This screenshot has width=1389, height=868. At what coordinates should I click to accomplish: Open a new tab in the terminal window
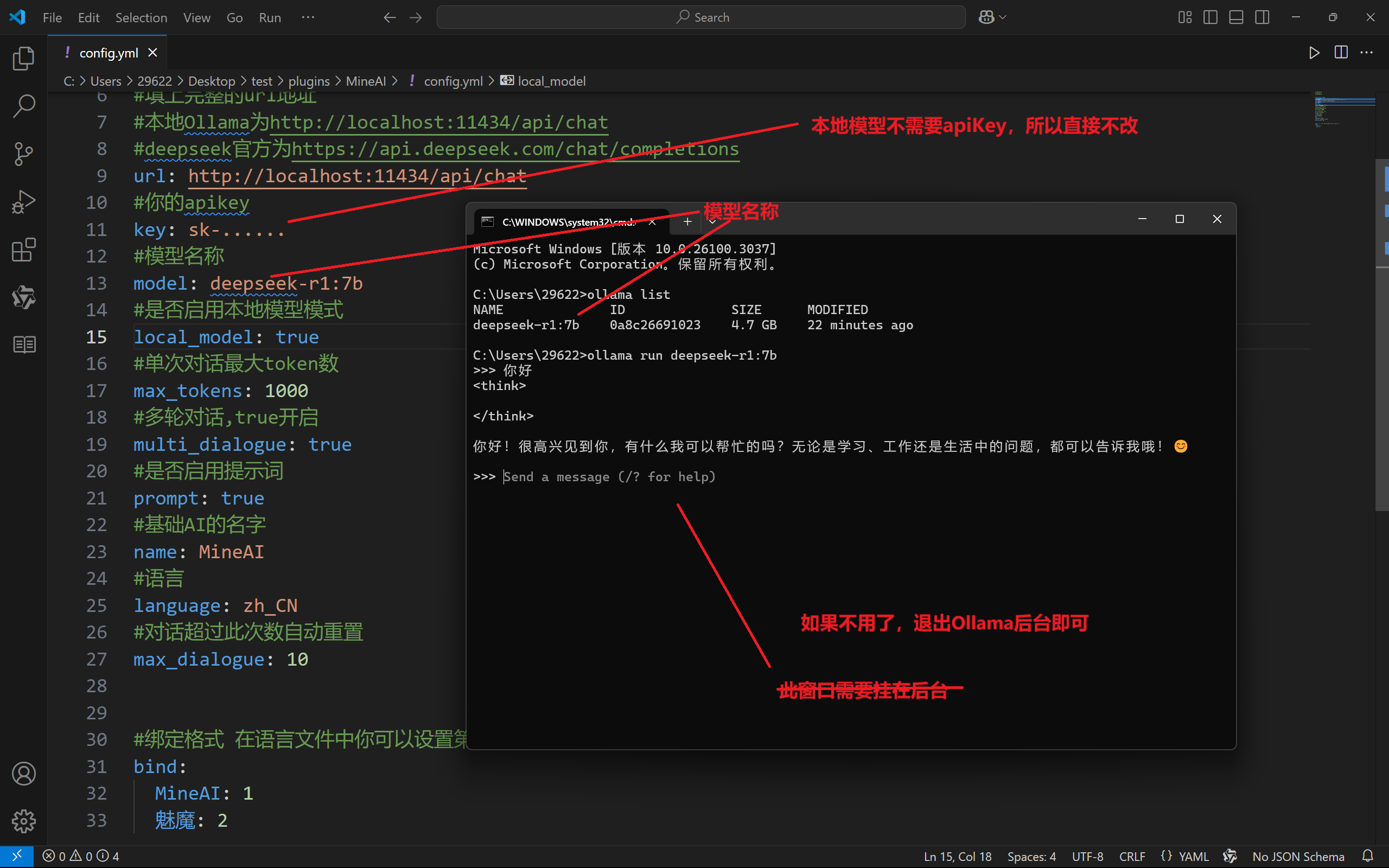tap(687, 221)
